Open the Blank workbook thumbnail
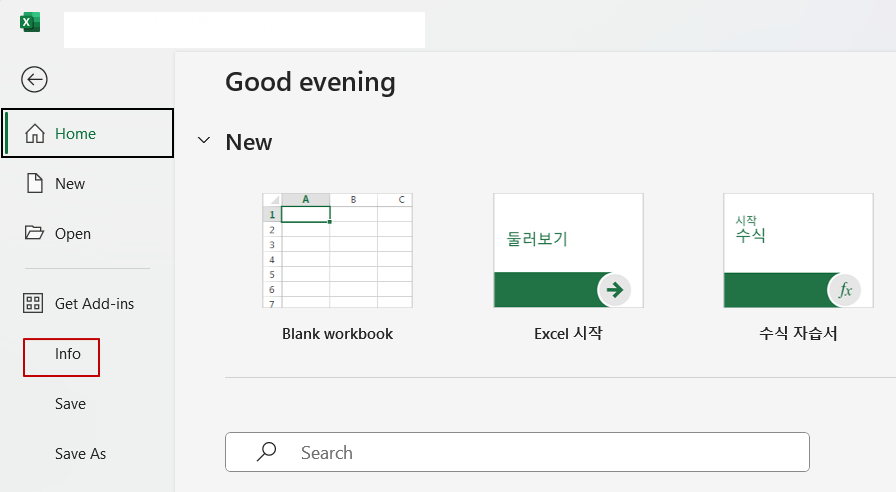The height and width of the screenshot is (492, 896). (x=338, y=250)
